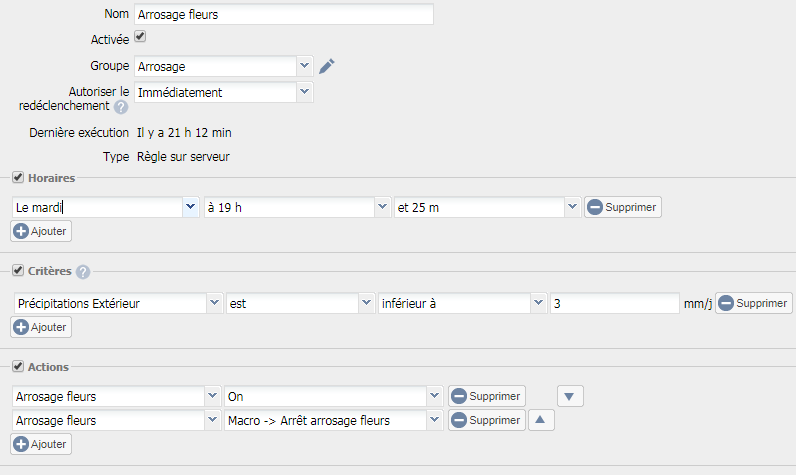This screenshot has height=475, width=796.
Task: Add a new schedule under Horaires
Action: pyautogui.click(x=41, y=231)
